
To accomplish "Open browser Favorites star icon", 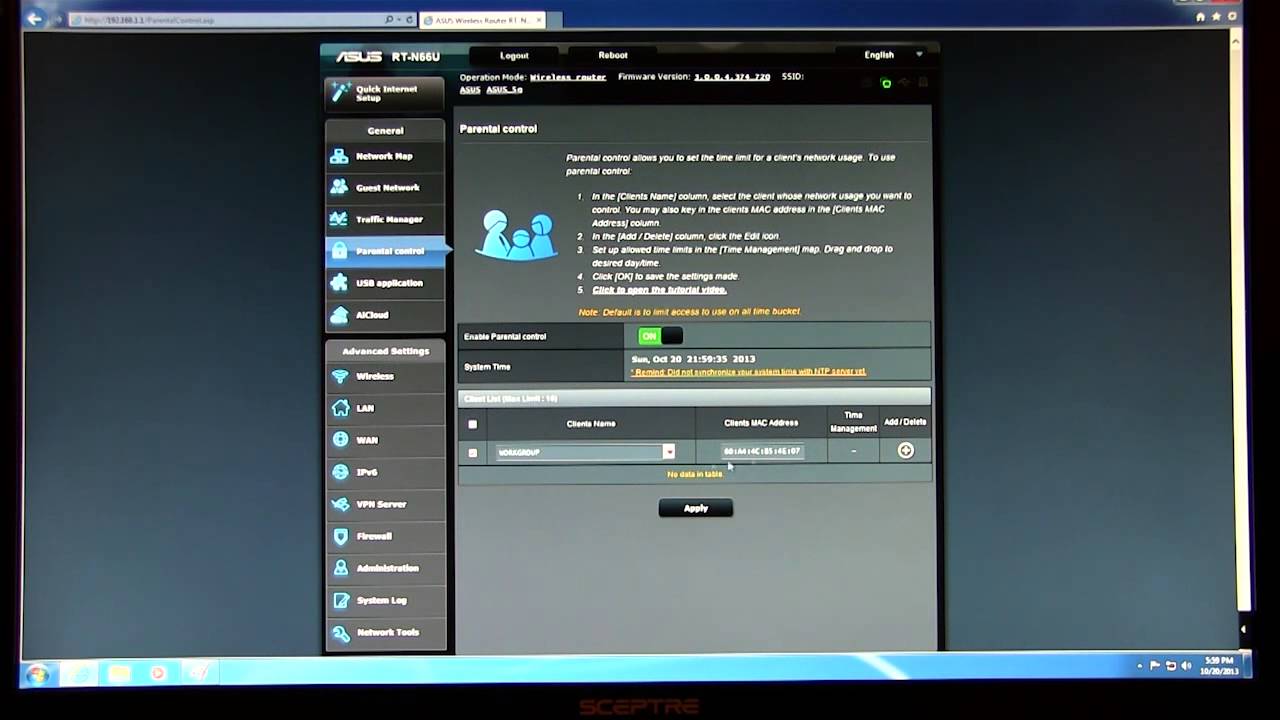I will (x=1214, y=17).
